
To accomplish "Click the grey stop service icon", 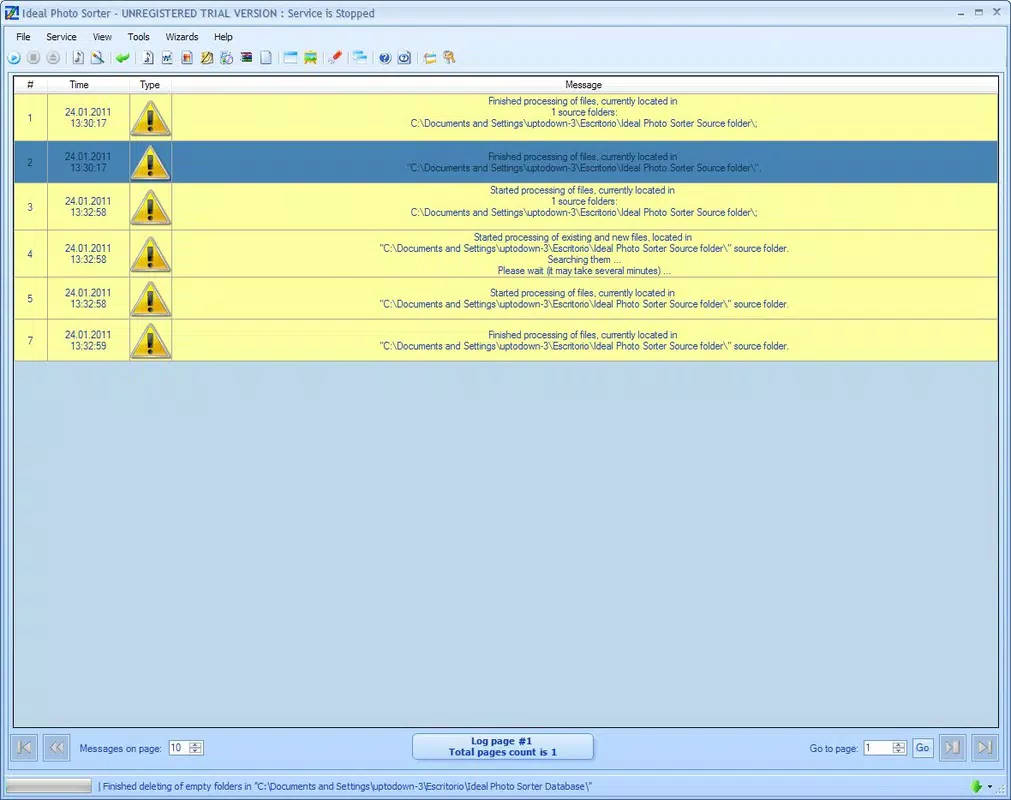I will point(34,58).
